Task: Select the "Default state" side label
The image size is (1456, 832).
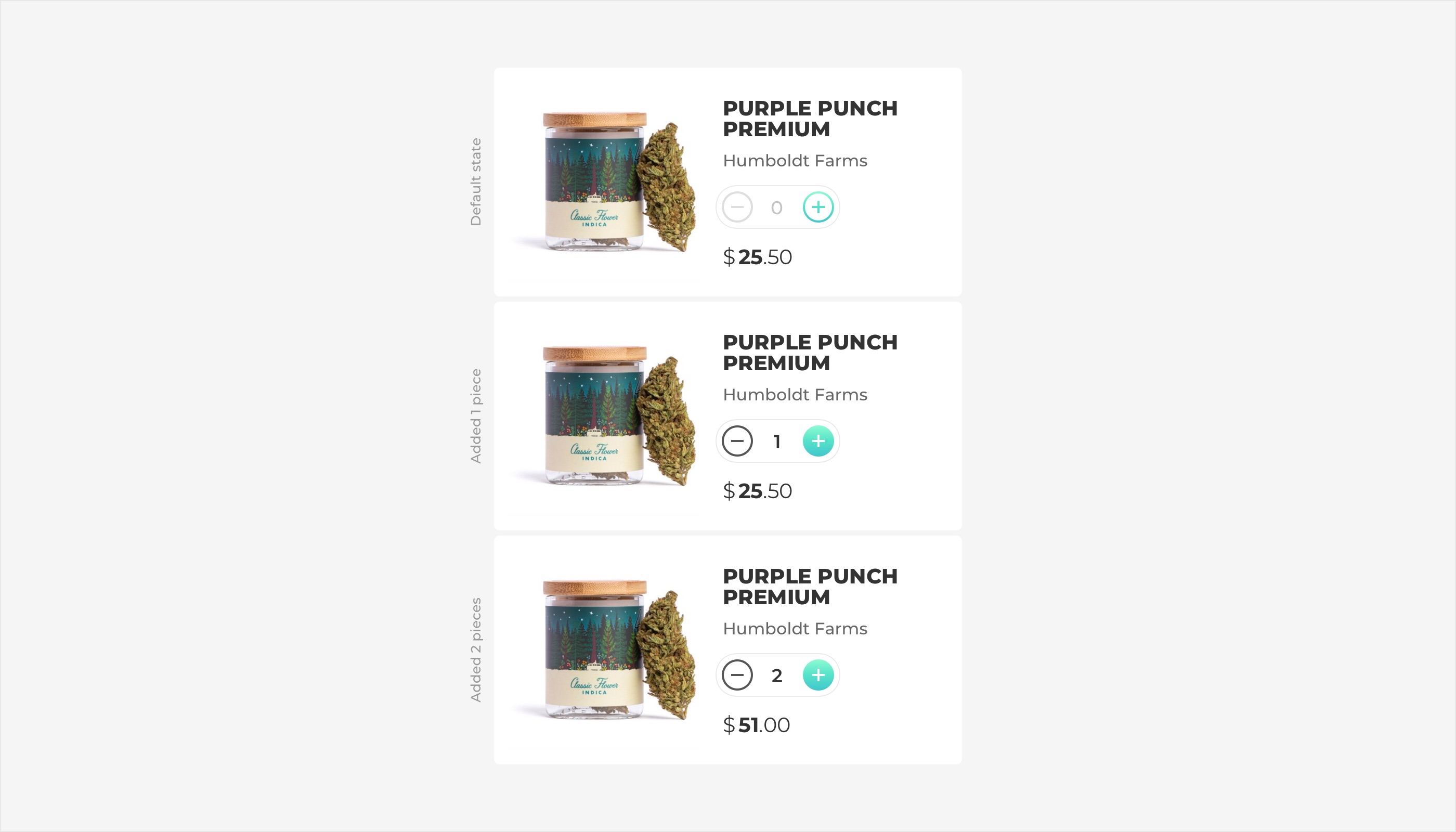Action: tap(475, 181)
